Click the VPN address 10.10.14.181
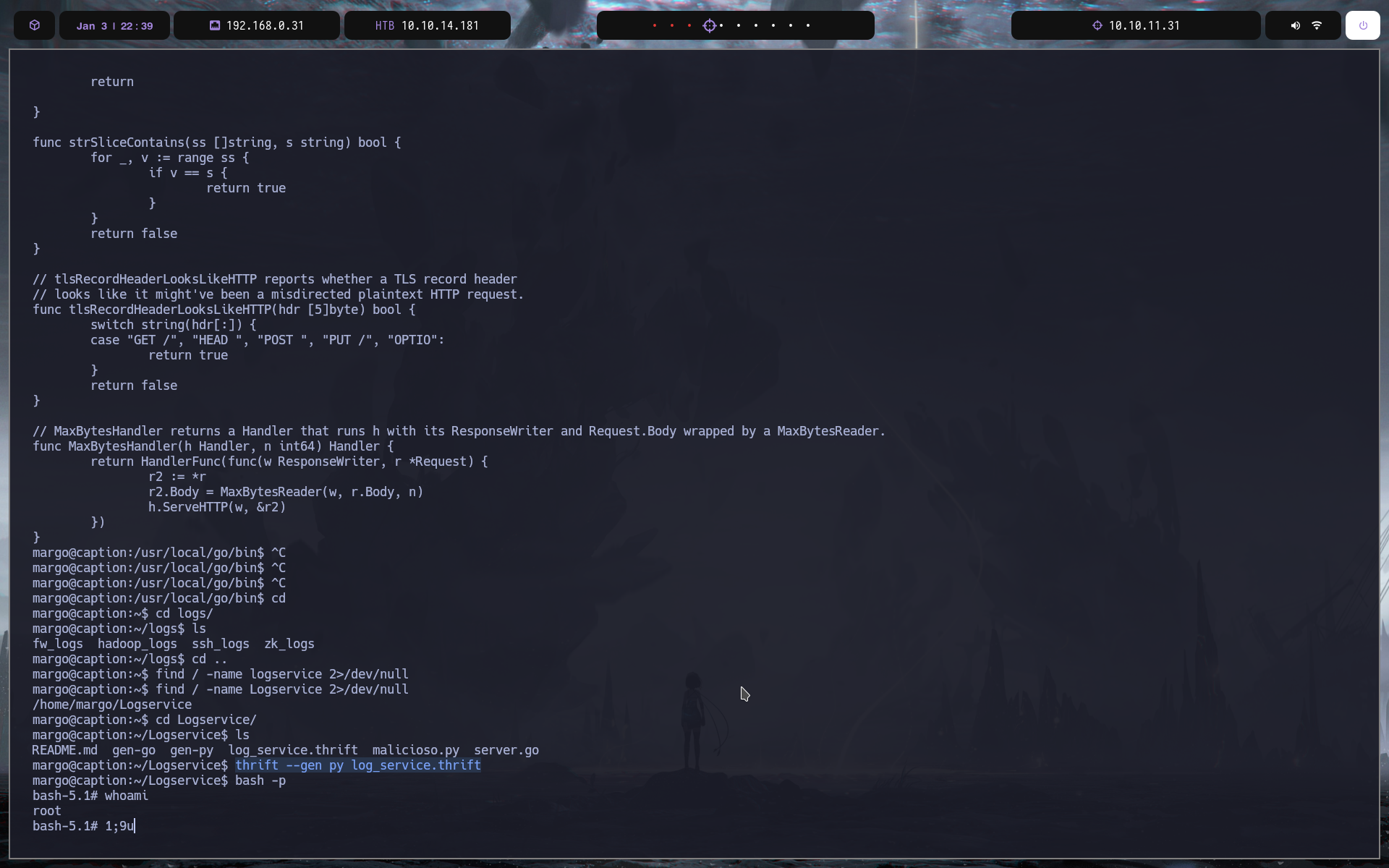The image size is (1389, 868). [x=440, y=25]
